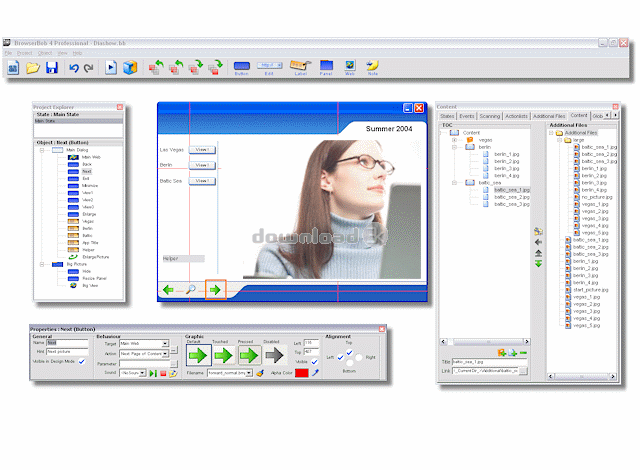Screen dimensions: 640x470
Task: Pick Alpha Color with the eyedropper icon
Action: click(316, 372)
